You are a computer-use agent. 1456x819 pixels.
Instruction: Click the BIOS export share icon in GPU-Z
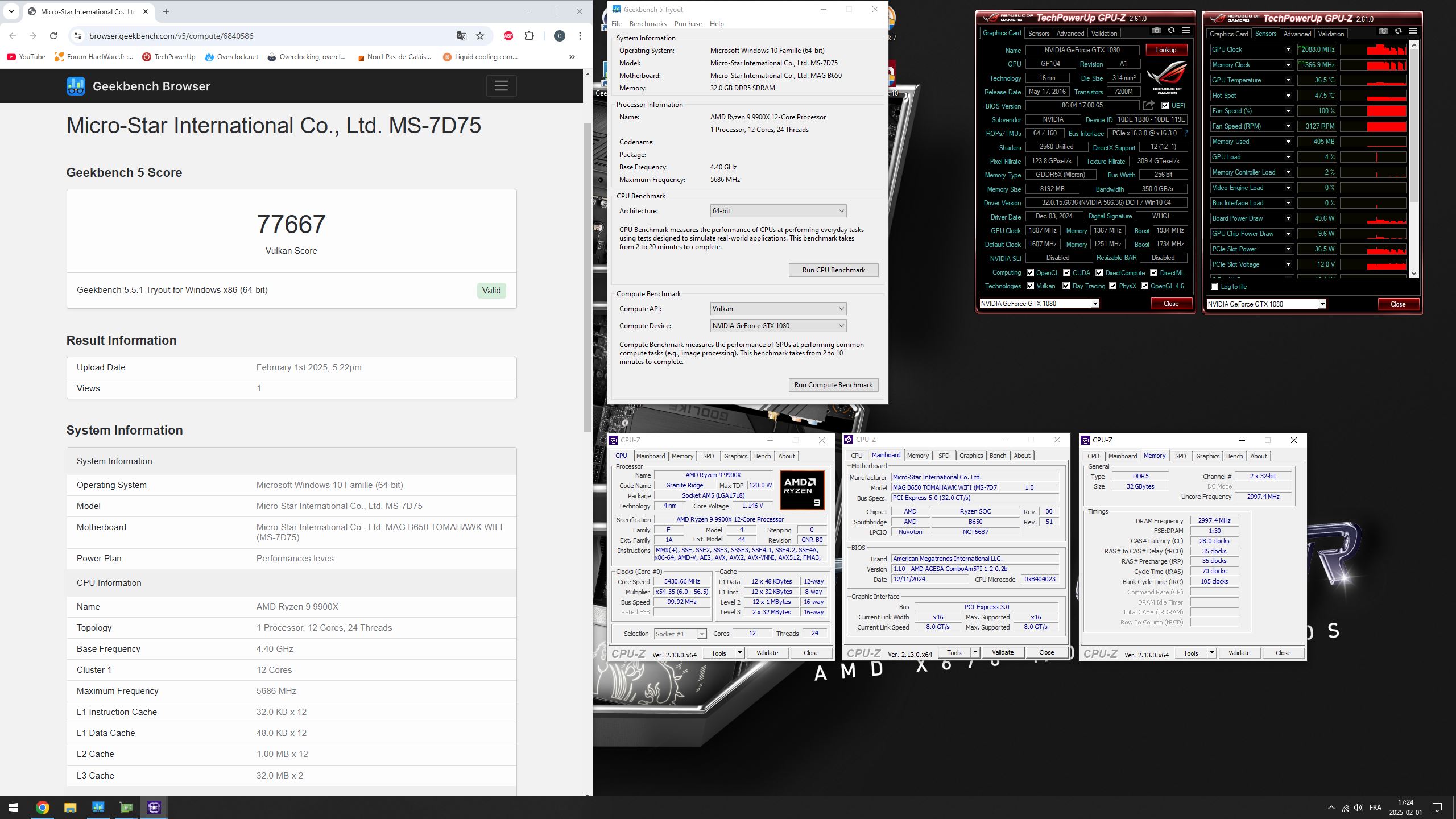click(x=1148, y=105)
